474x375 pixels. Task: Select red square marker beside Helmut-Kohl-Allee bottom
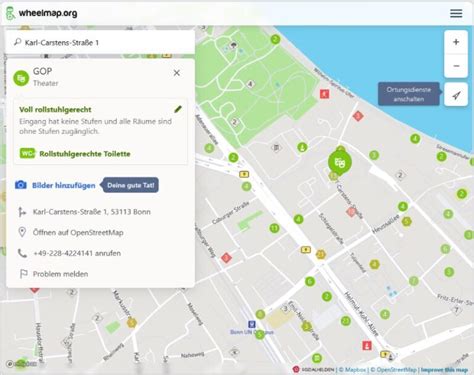[367, 345]
